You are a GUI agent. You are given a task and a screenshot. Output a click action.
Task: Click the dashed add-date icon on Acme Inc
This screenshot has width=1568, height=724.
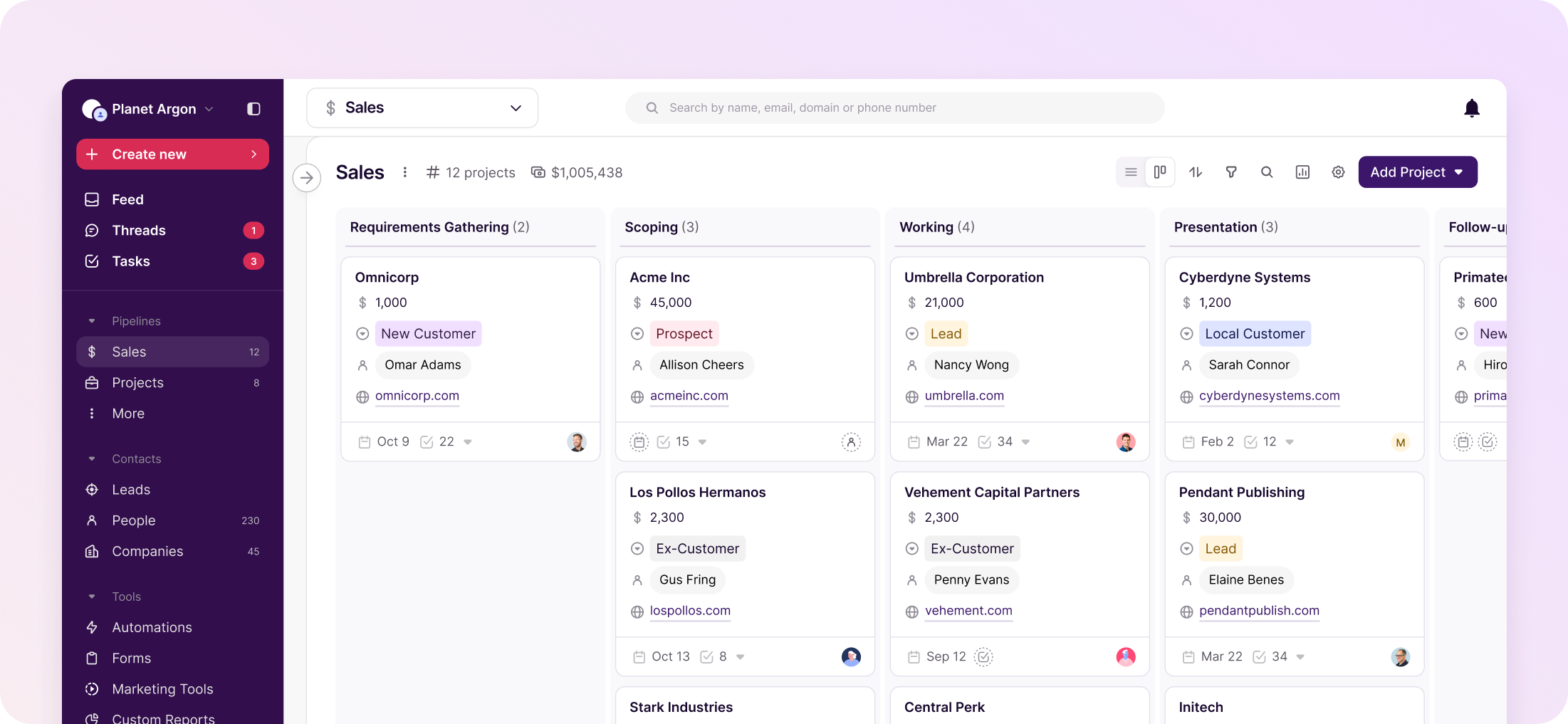(x=639, y=442)
